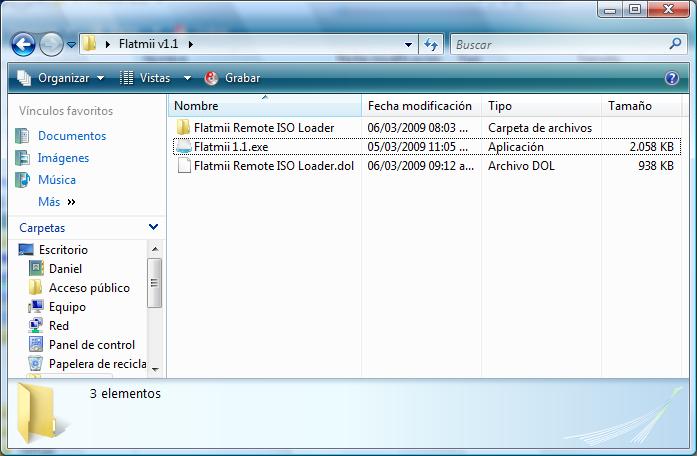Open the Vistas dropdown arrow
This screenshot has height=456, width=697.
pyautogui.click(x=188, y=78)
